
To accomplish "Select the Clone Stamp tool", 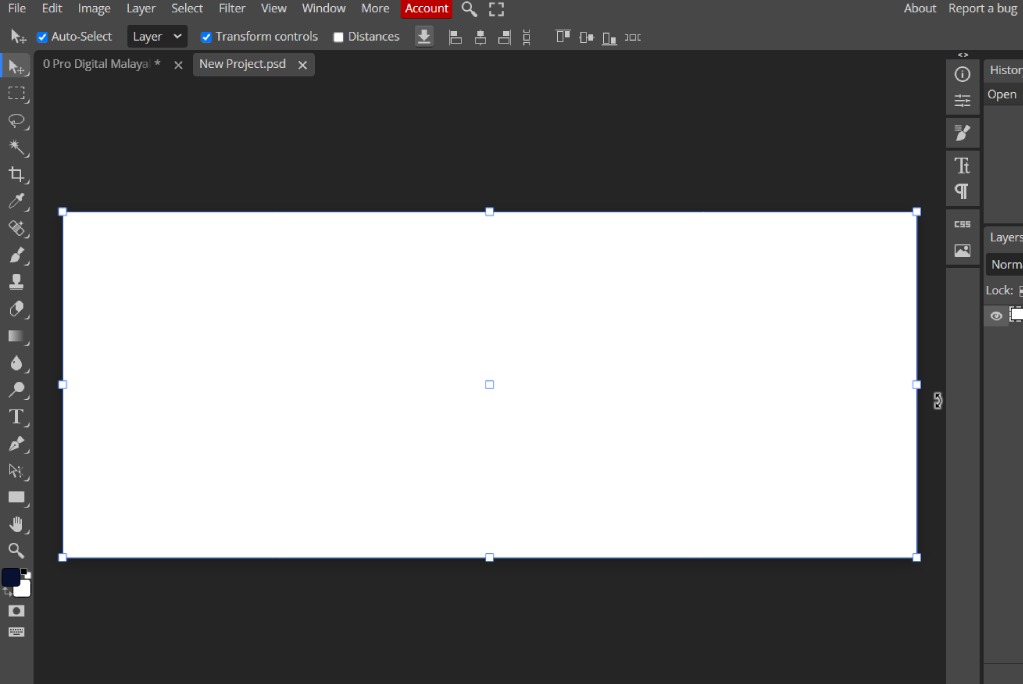I will [x=16, y=282].
